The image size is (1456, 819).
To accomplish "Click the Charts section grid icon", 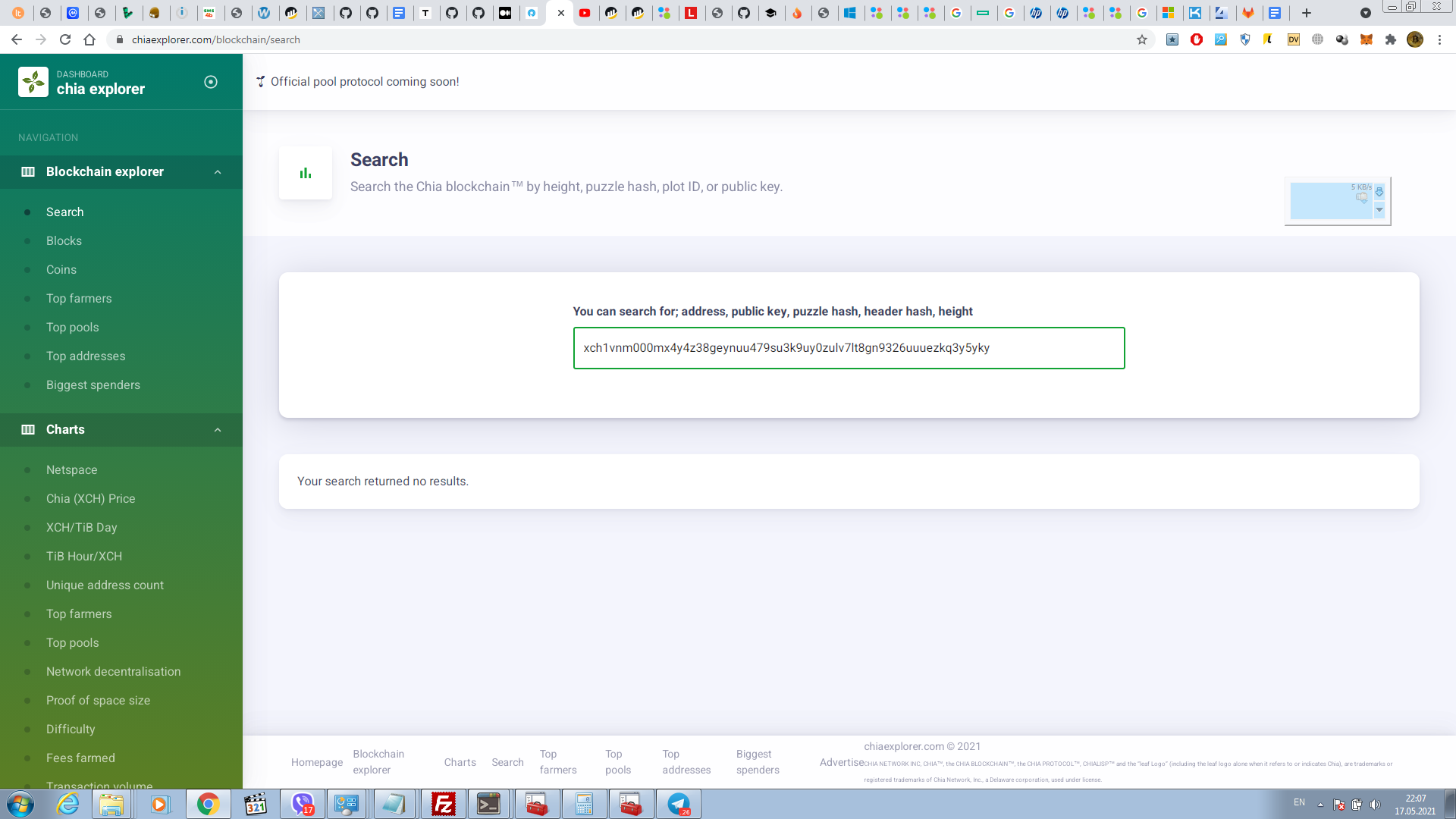I will [x=28, y=429].
